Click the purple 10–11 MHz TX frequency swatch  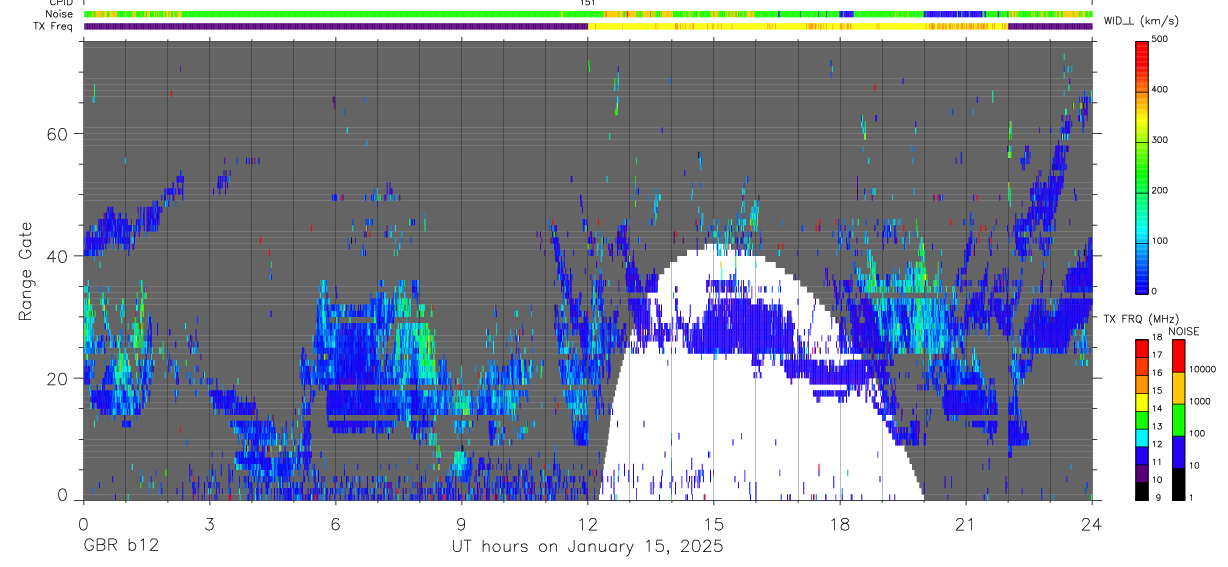[1142, 473]
